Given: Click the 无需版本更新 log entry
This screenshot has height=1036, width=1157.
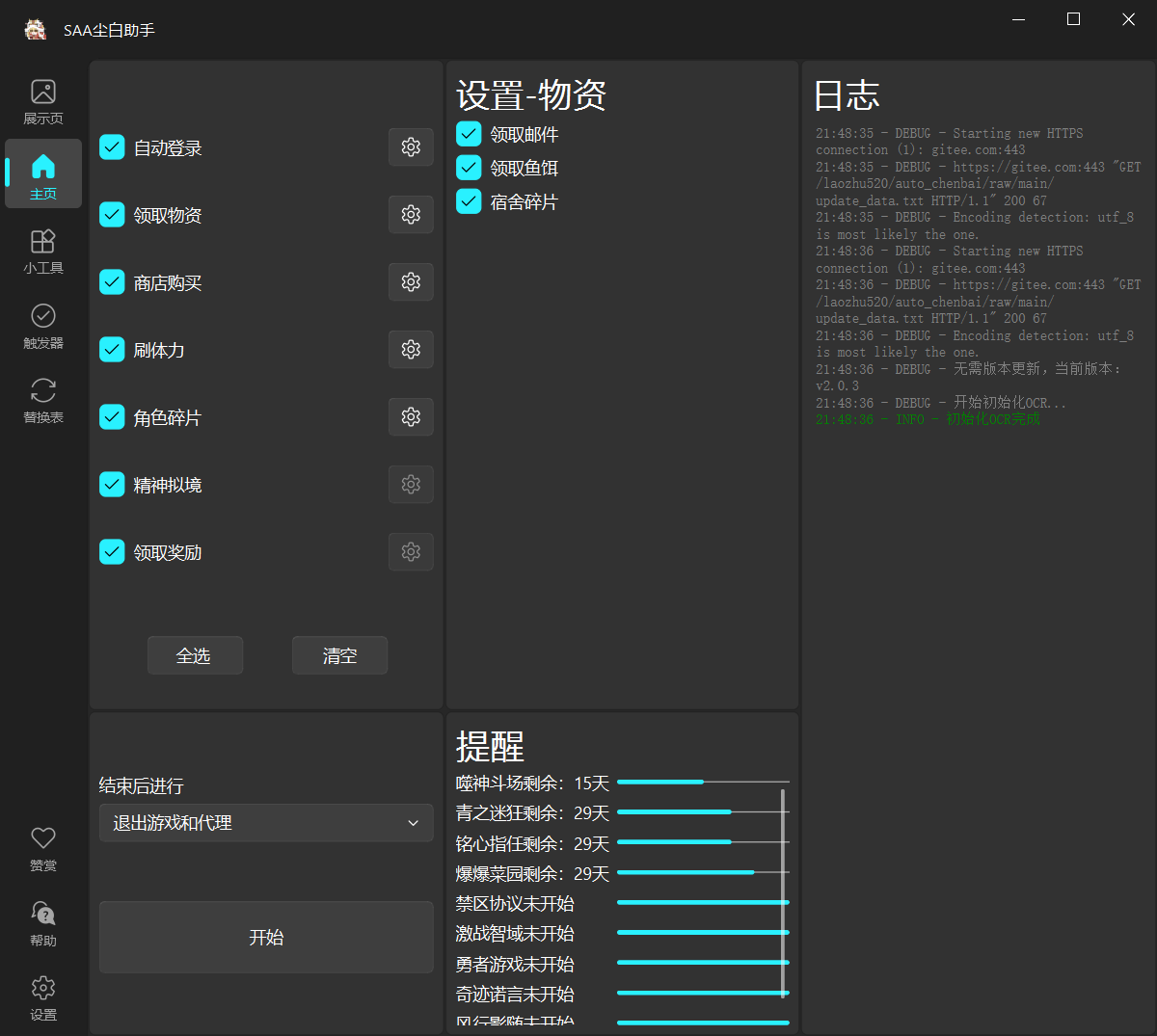Looking at the screenshot, I should (969, 377).
